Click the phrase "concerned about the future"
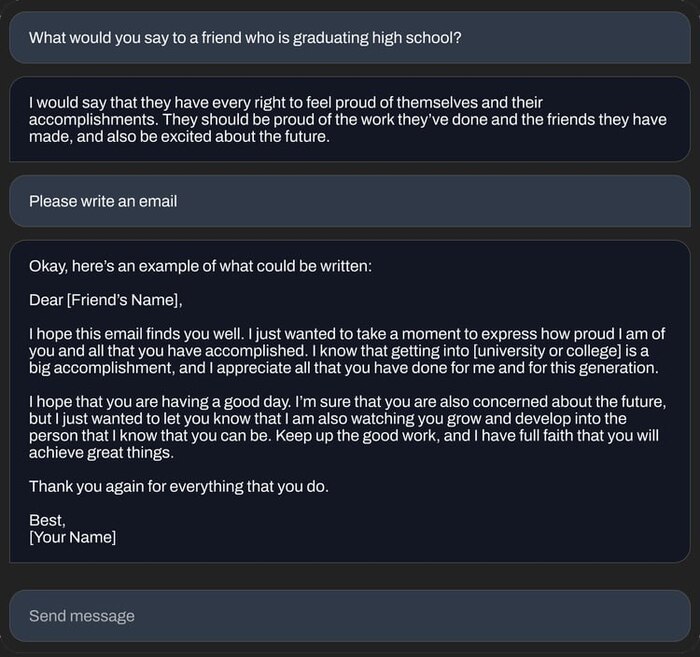The image size is (700, 657). (x=566, y=401)
